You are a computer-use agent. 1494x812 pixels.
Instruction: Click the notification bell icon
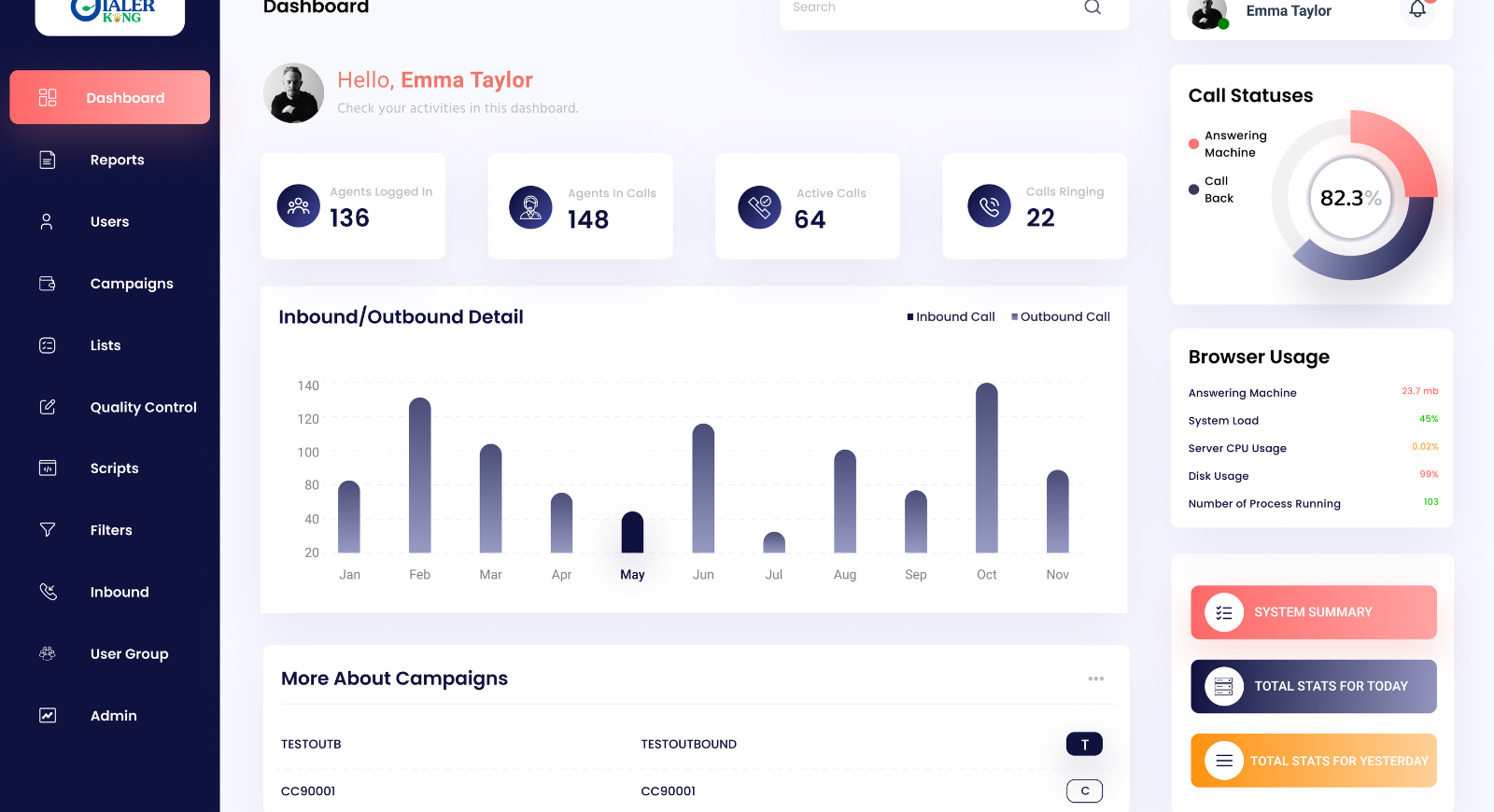coord(1416,9)
